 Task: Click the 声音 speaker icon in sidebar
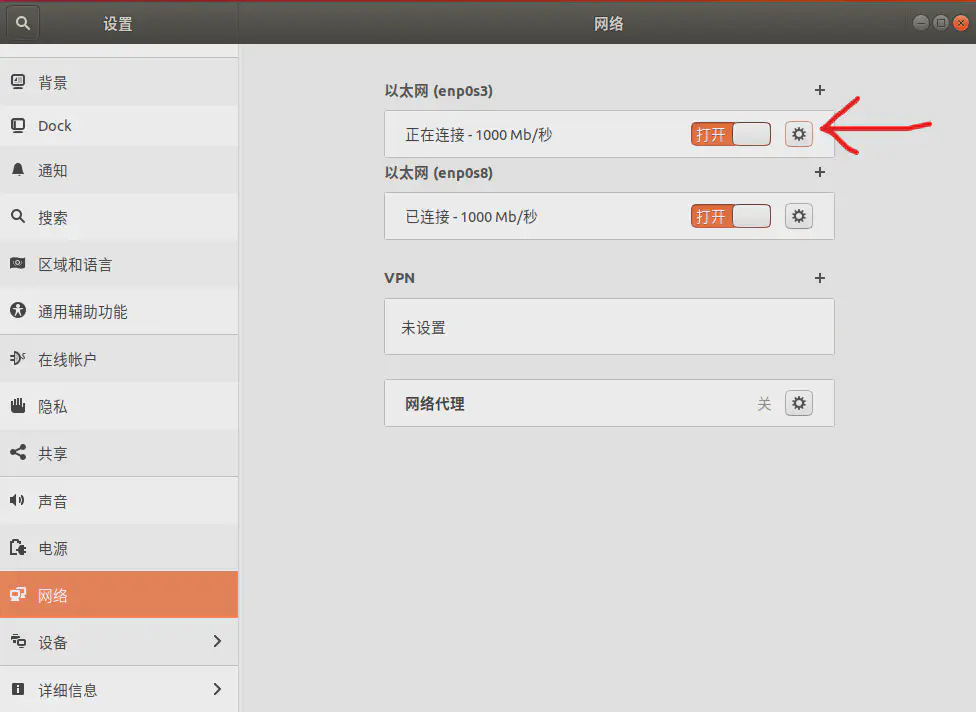(x=17, y=501)
